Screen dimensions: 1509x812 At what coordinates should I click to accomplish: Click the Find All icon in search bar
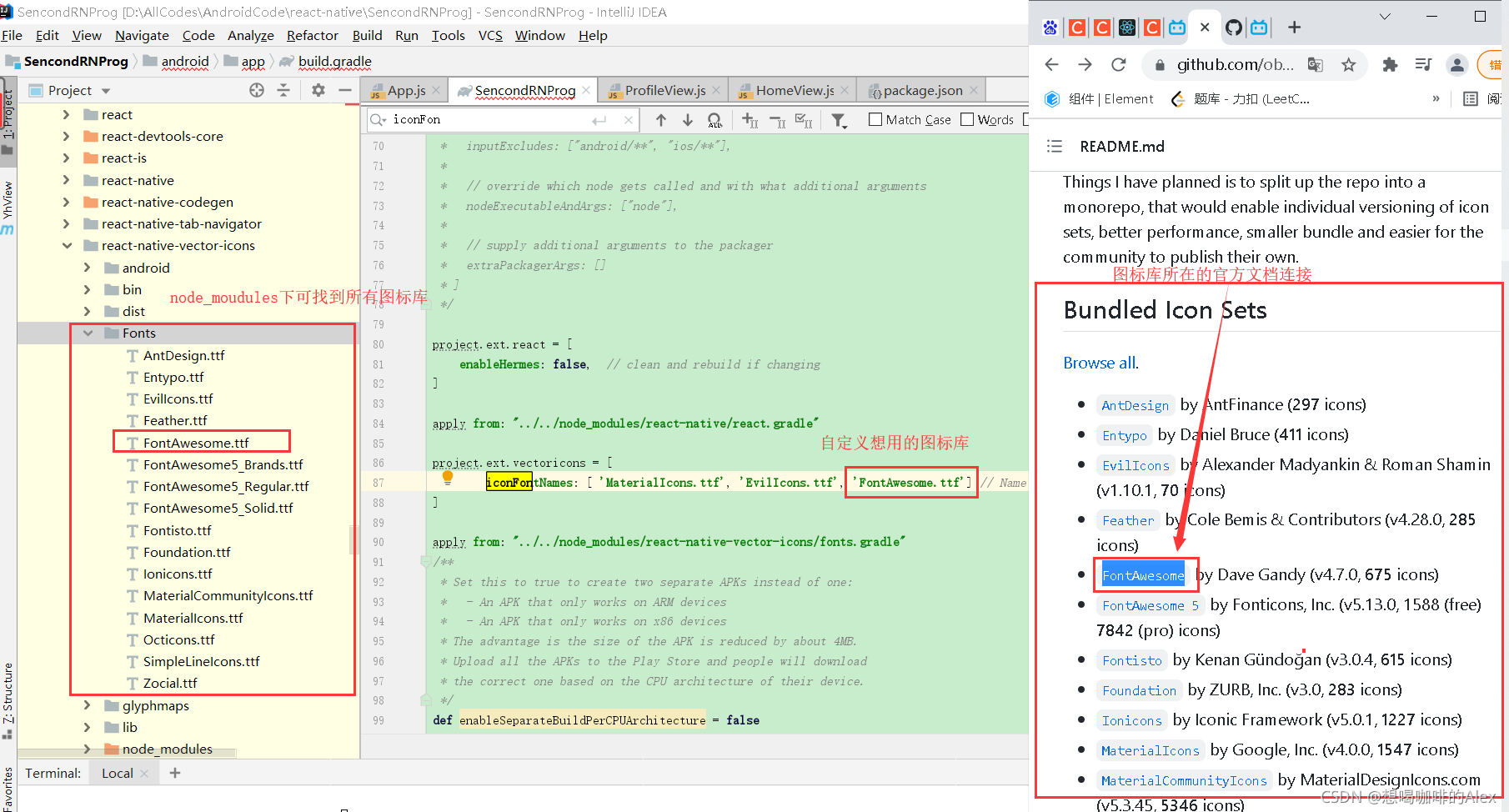point(714,120)
